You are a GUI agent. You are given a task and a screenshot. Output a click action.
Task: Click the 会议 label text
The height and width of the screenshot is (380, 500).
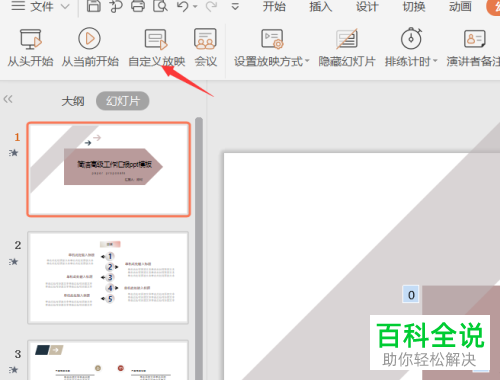[x=206, y=62]
